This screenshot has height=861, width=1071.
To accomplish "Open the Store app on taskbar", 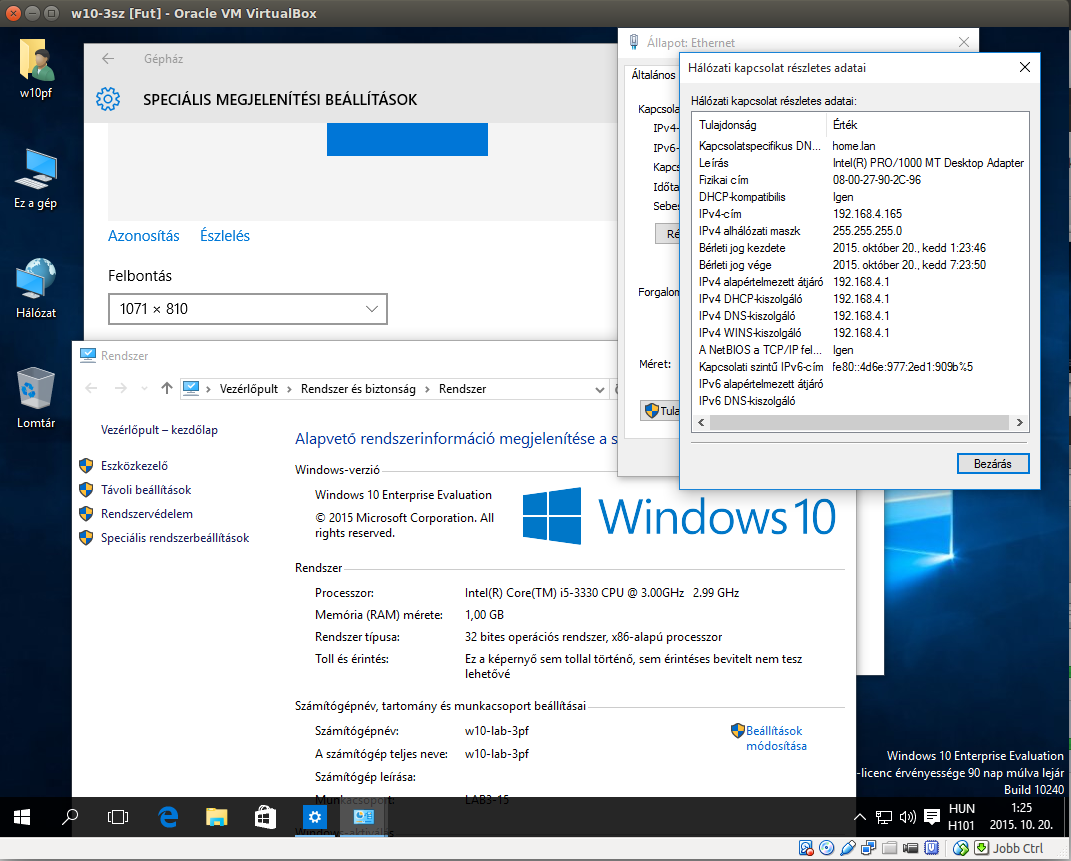I will click(265, 817).
